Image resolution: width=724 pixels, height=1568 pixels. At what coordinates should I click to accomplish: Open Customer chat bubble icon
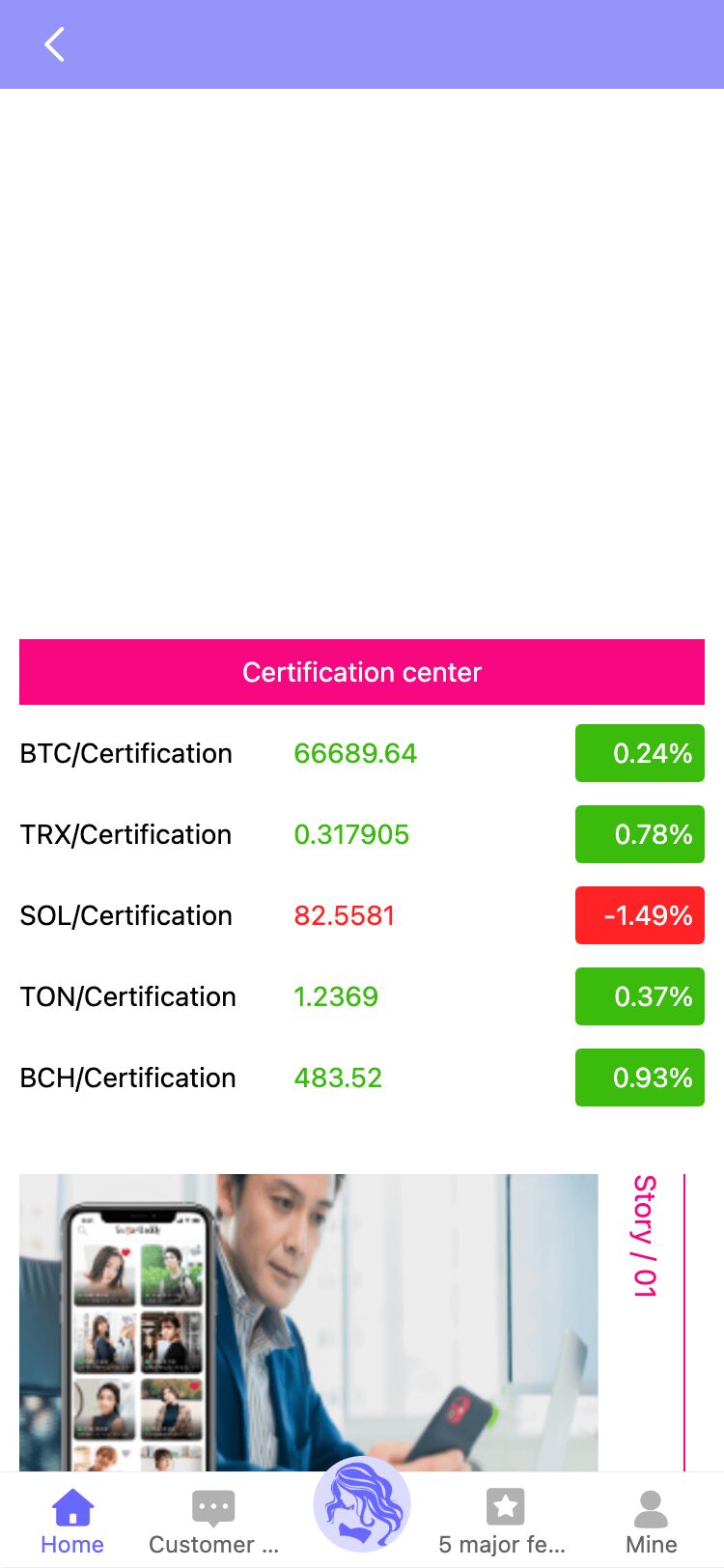pyautogui.click(x=213, y=1506)
